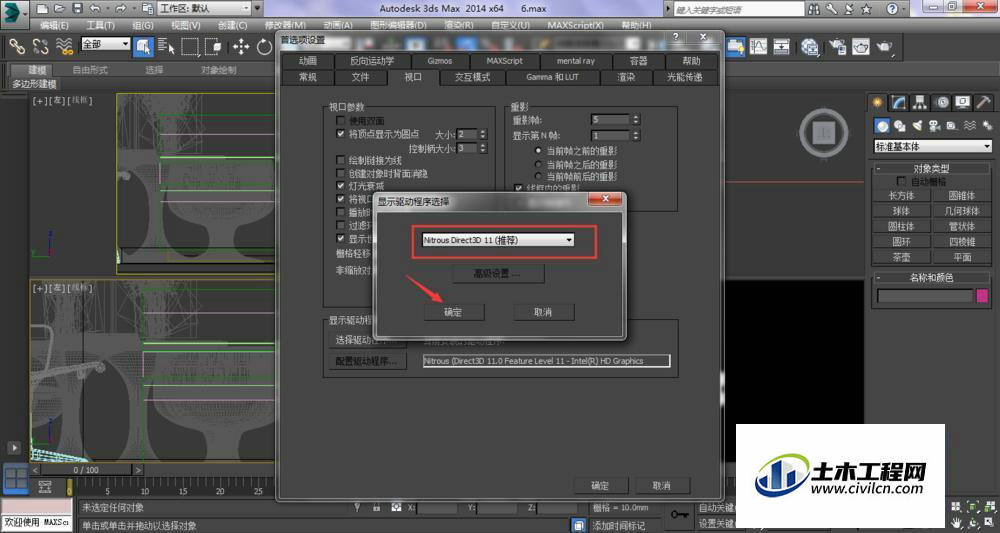The height and width of the screenshot is (533, 1000).
Task: Click the Redo arrow icon
Action: [x=121, y=9]
